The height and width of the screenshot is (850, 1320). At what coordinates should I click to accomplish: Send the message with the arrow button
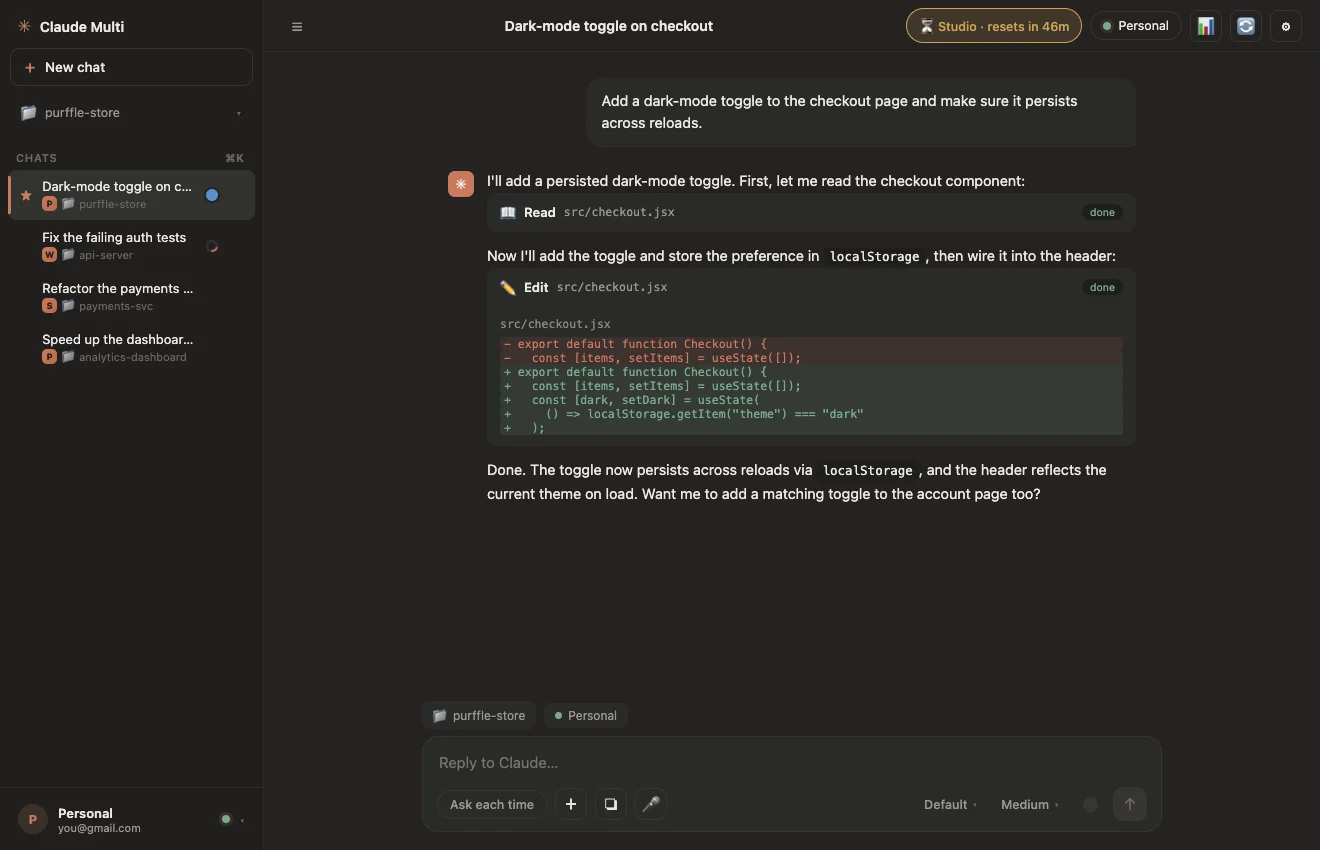point(1130,804)
